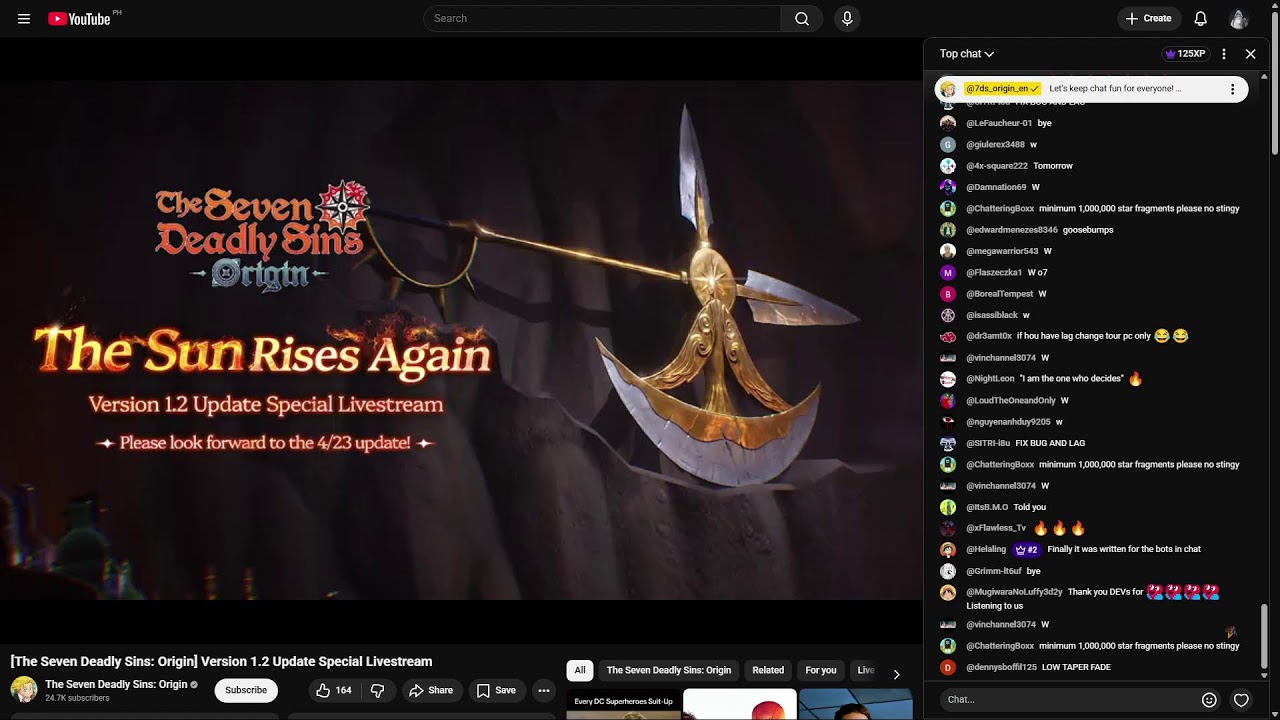
Task: Open the YouTube guide hamburger menu
Action: pos(24,19)
